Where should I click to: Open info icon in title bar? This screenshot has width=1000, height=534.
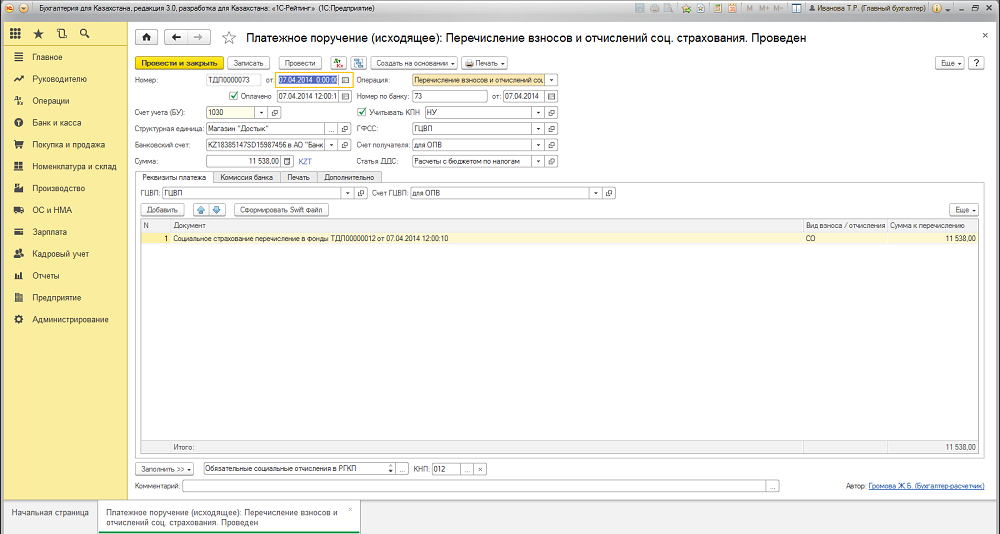(x=937, y=9)
